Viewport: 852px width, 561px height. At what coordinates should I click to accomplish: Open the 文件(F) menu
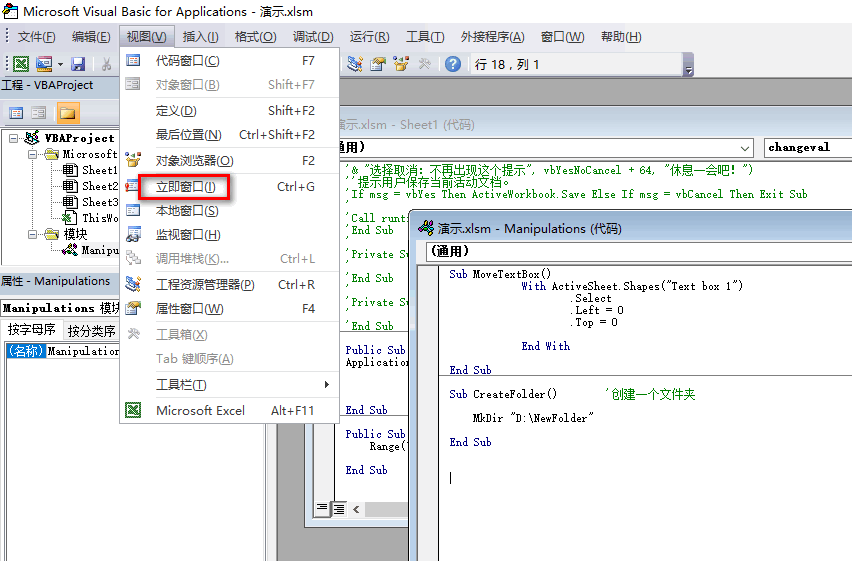[36, 37]
